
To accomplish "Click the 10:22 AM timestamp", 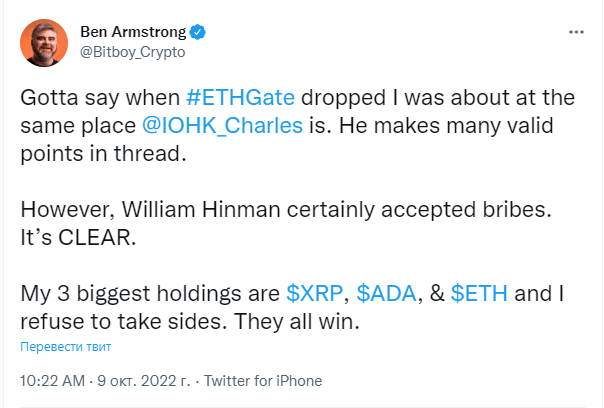I will click(52, 381).
